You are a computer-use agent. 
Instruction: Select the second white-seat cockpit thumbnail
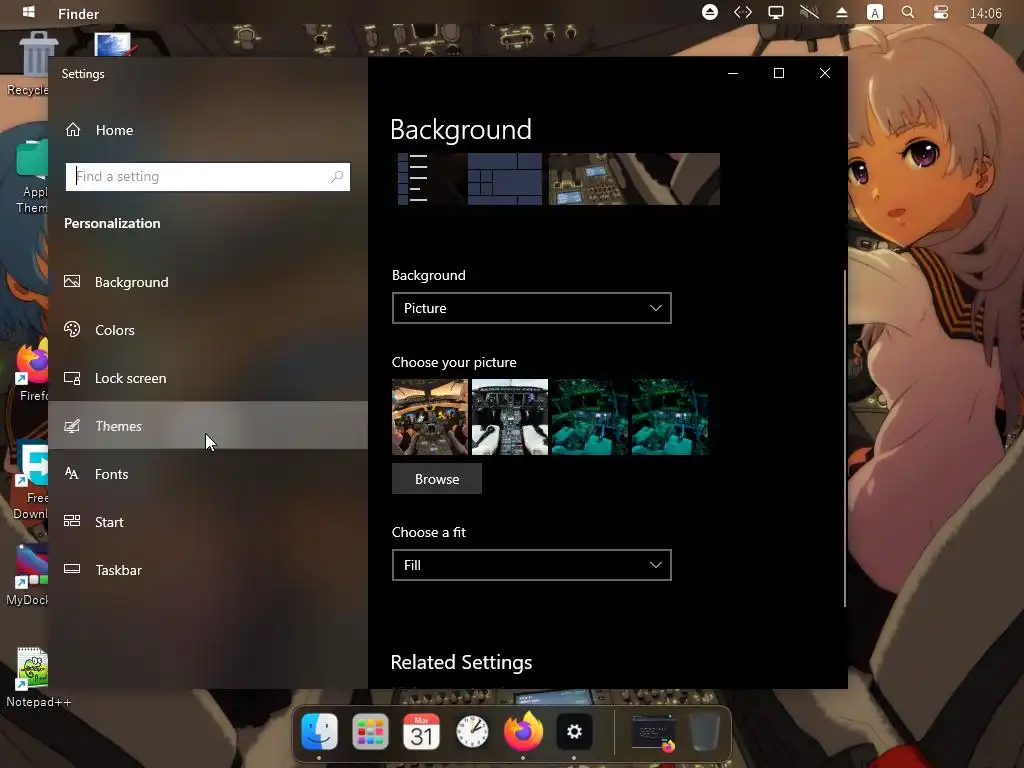click(510, 417)
